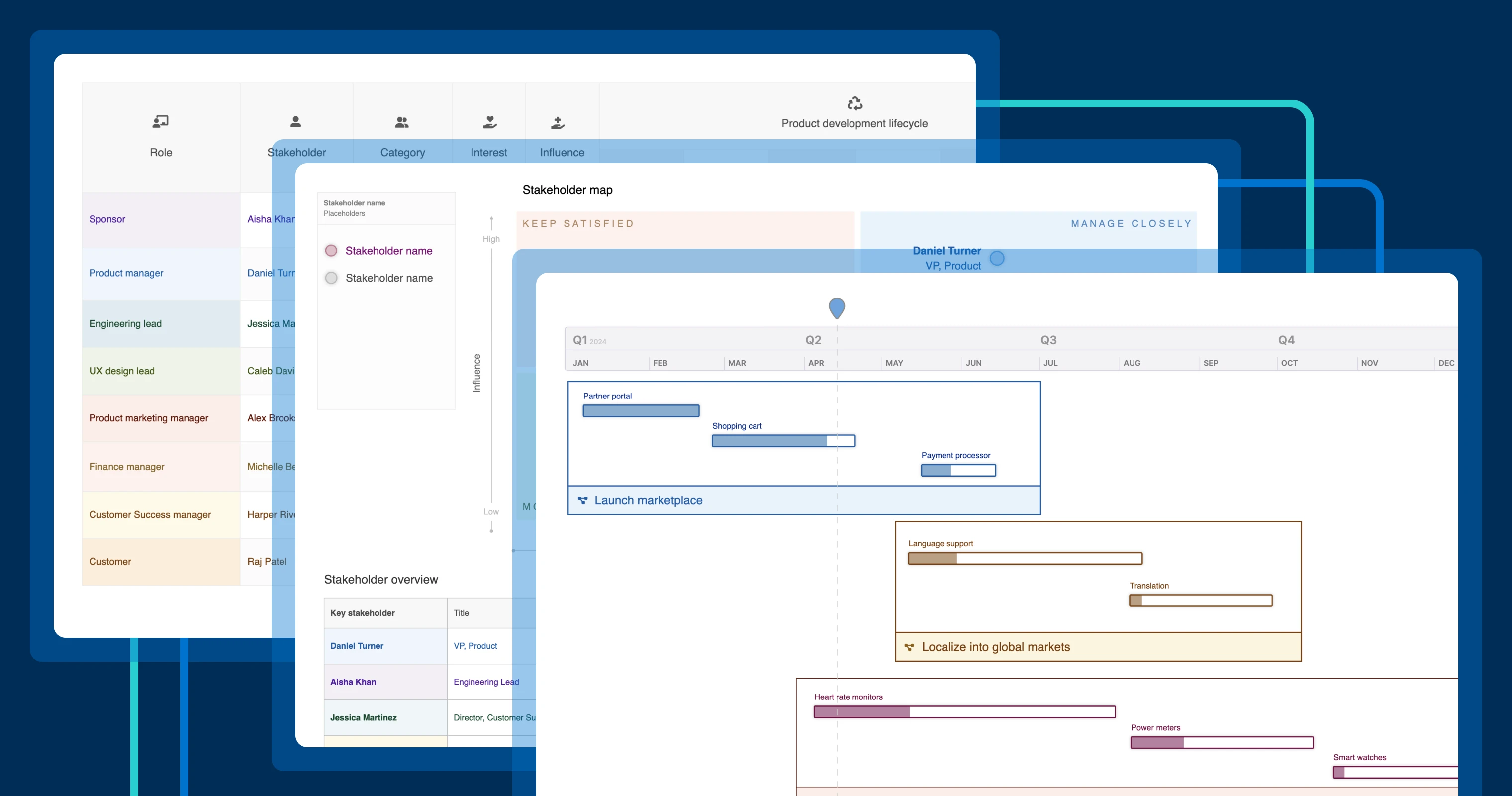Click Daniel Turner's marker on the stakeholder map
This screenshot has width=1512, height=796.
pyautogui.click(x=997, y=258)
